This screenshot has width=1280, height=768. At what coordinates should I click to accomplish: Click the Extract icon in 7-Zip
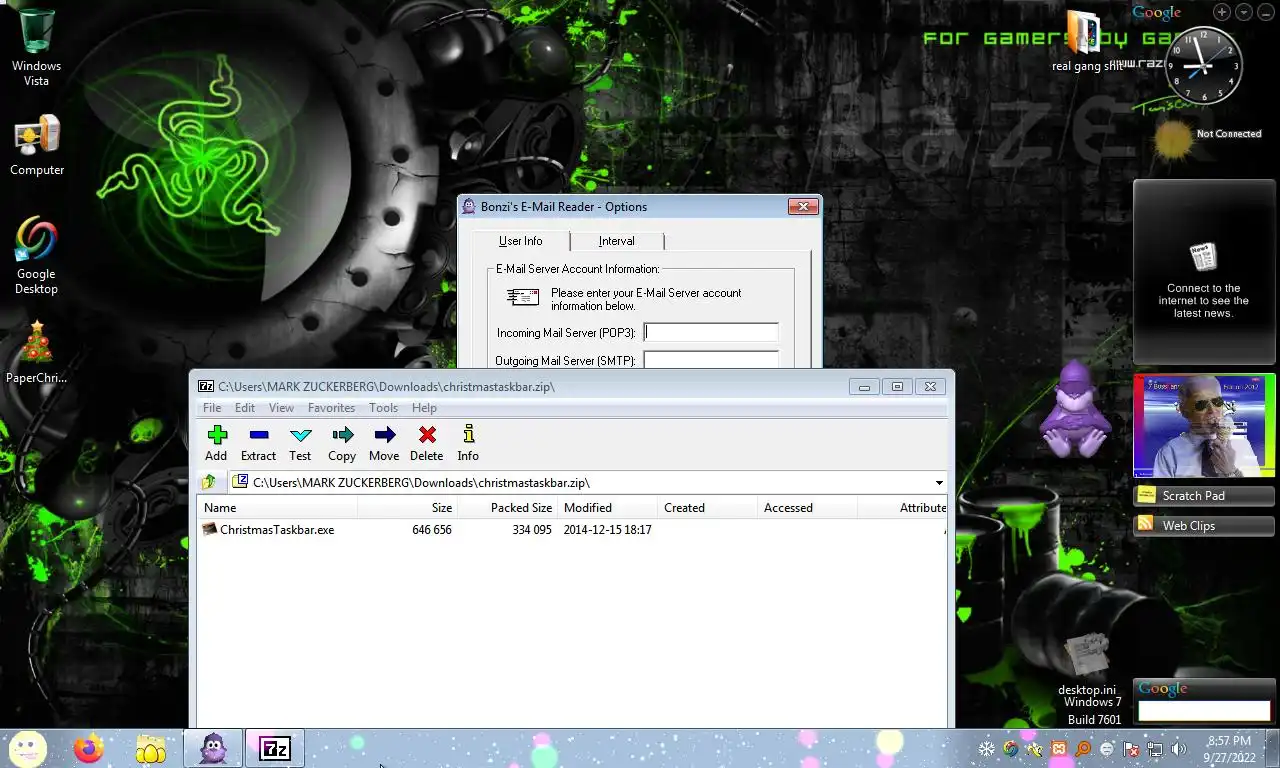tap(258, 443)
